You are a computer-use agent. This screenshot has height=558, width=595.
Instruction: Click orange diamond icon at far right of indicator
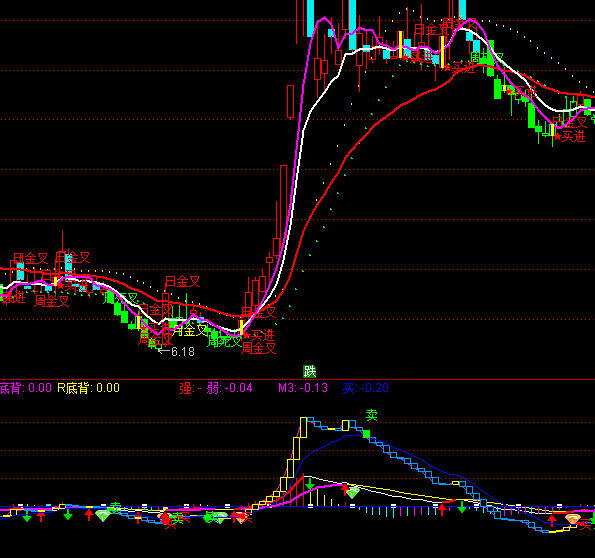tap(572, 519)
